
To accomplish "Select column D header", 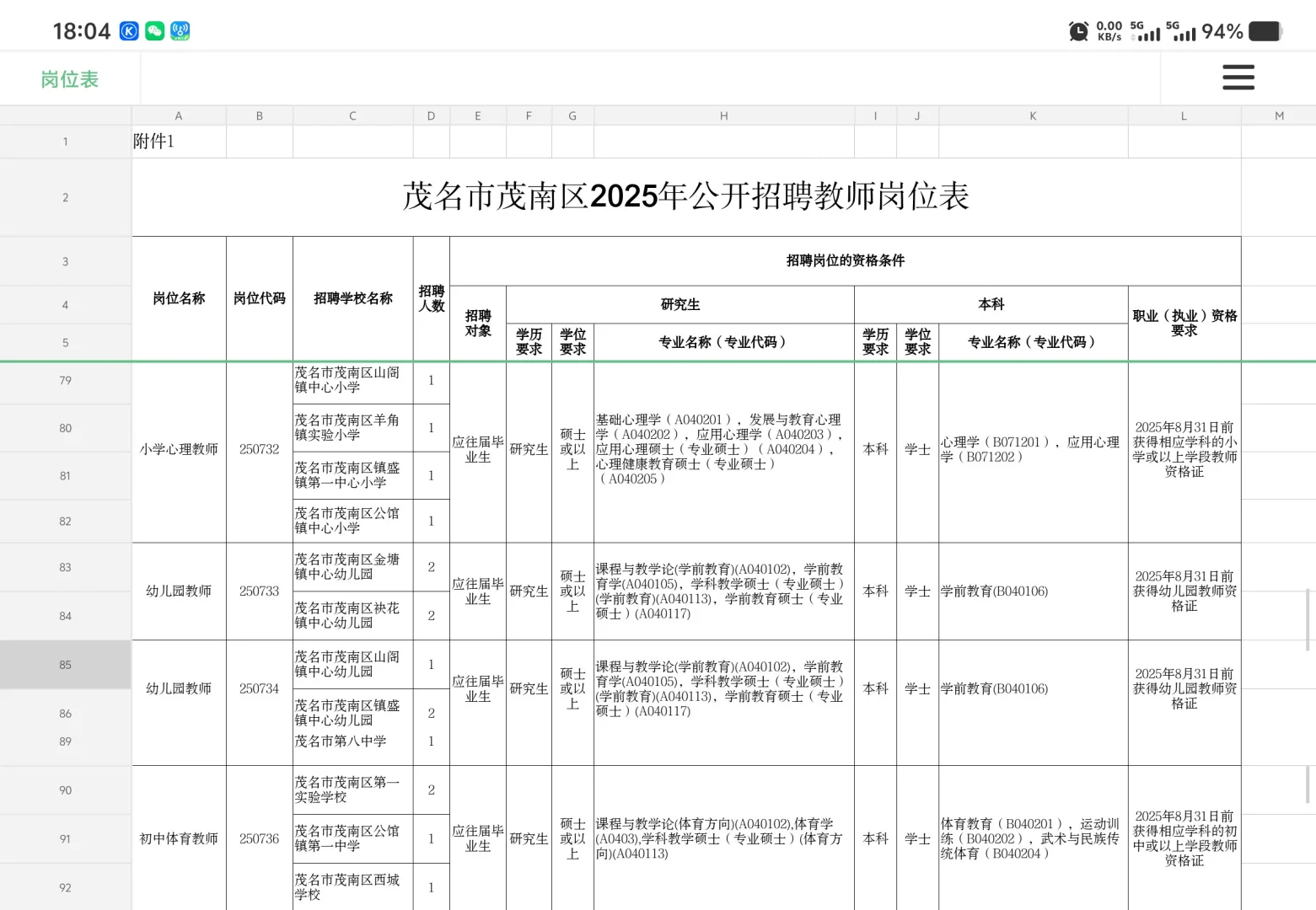I will 432,116.
